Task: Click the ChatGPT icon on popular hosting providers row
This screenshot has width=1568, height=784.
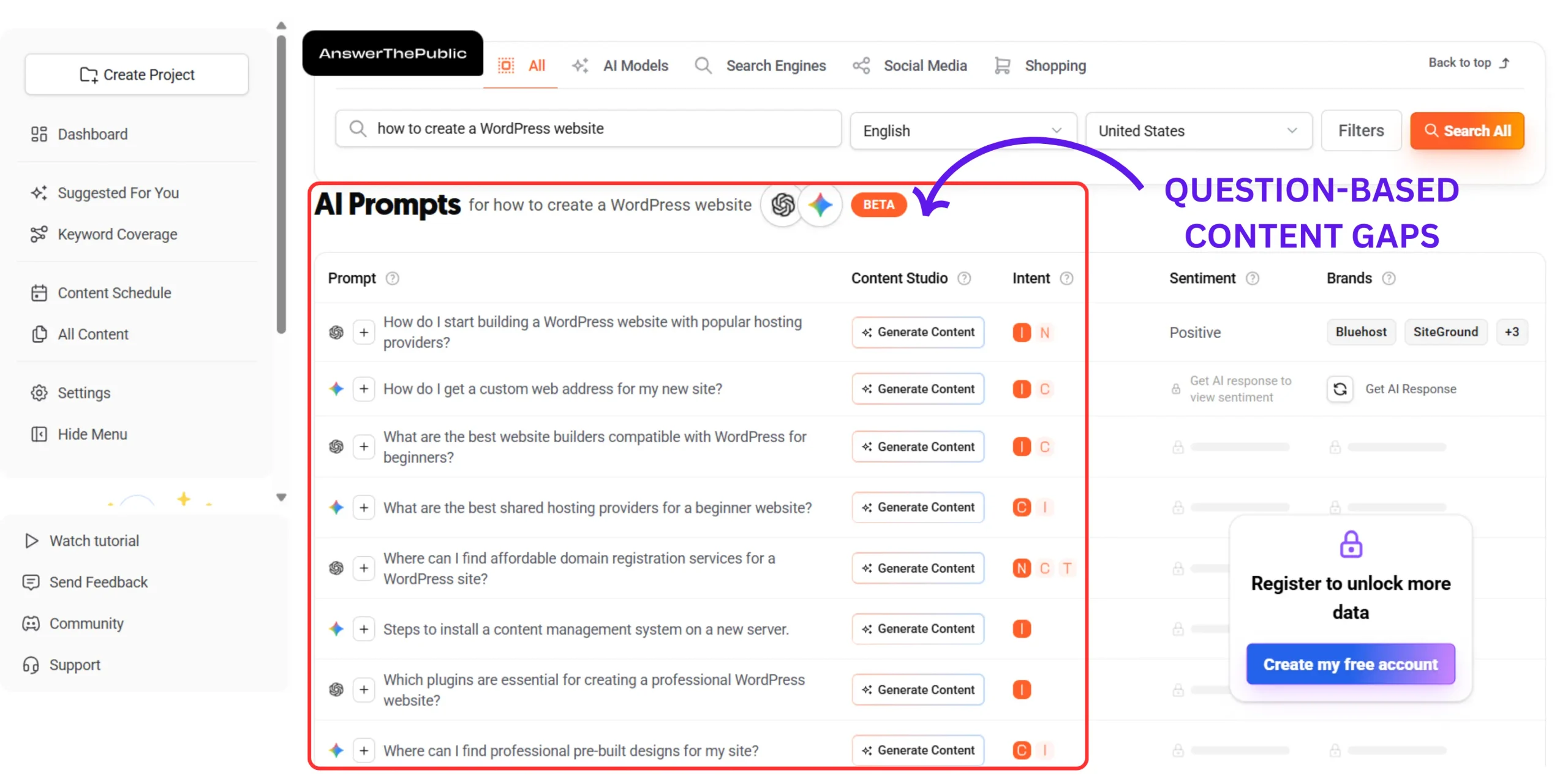Action: pyautogui.click(x=336, y=332)
